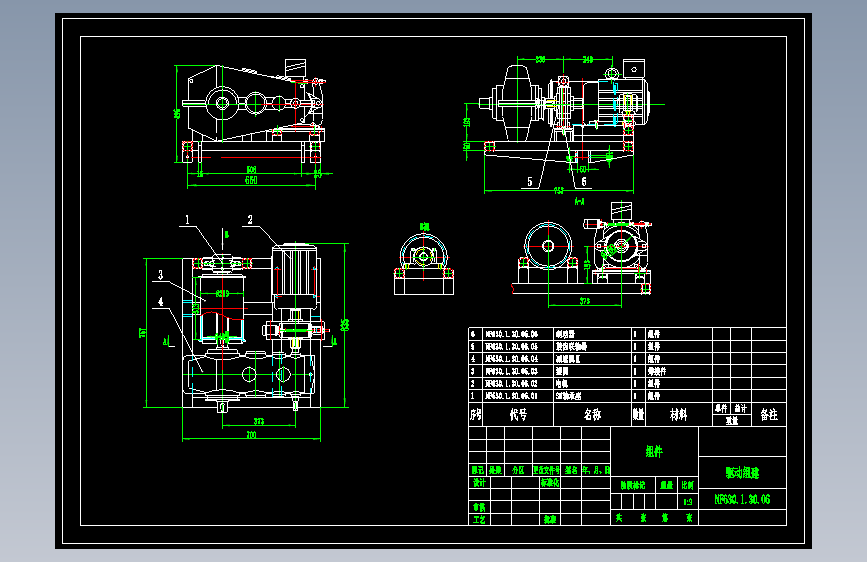Select part code NF630.1.30.06.04 in parts list

(x=511, y=359)
